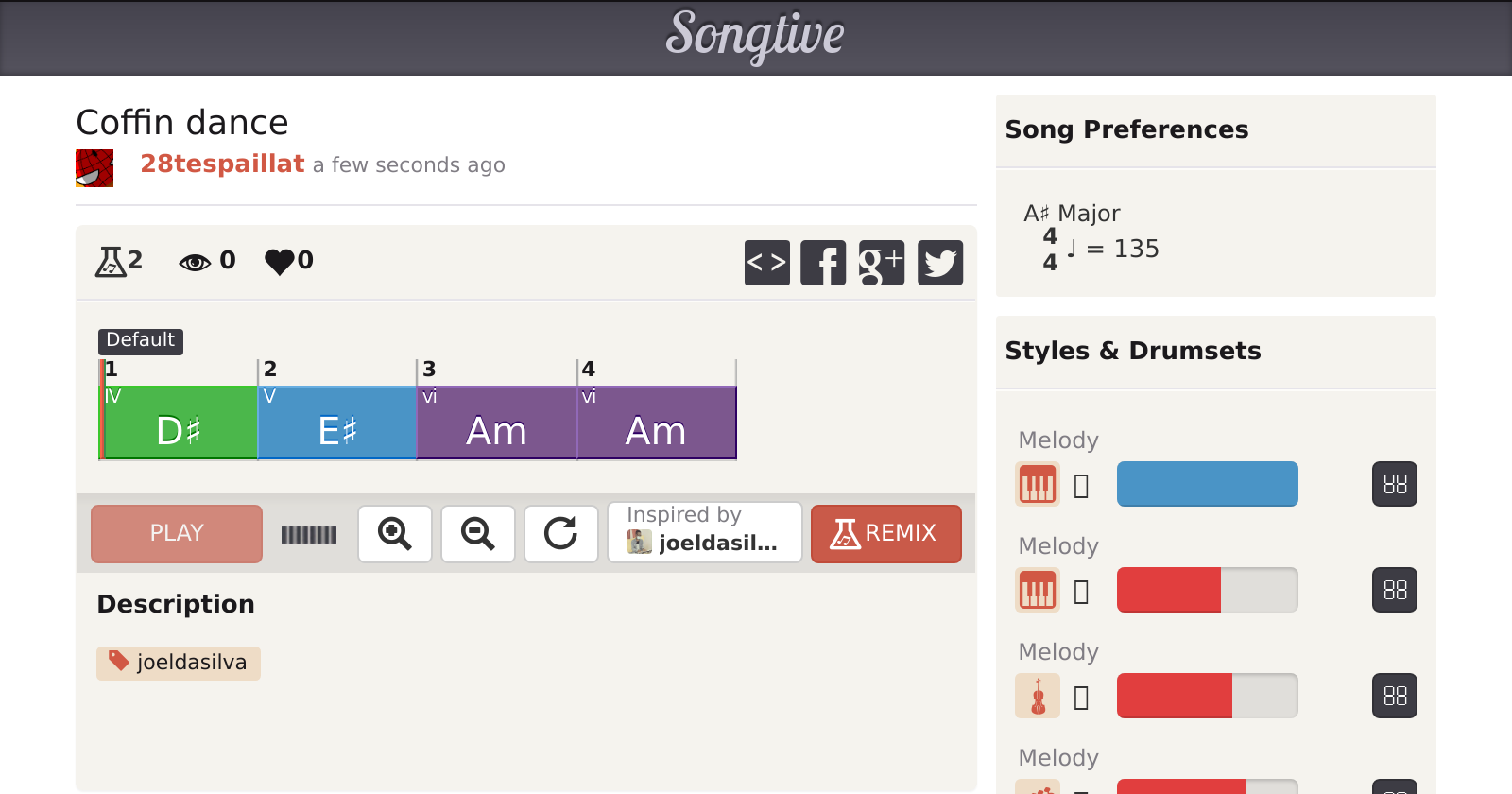Click the zoom out magnifier icon

[x=478, y=534]
